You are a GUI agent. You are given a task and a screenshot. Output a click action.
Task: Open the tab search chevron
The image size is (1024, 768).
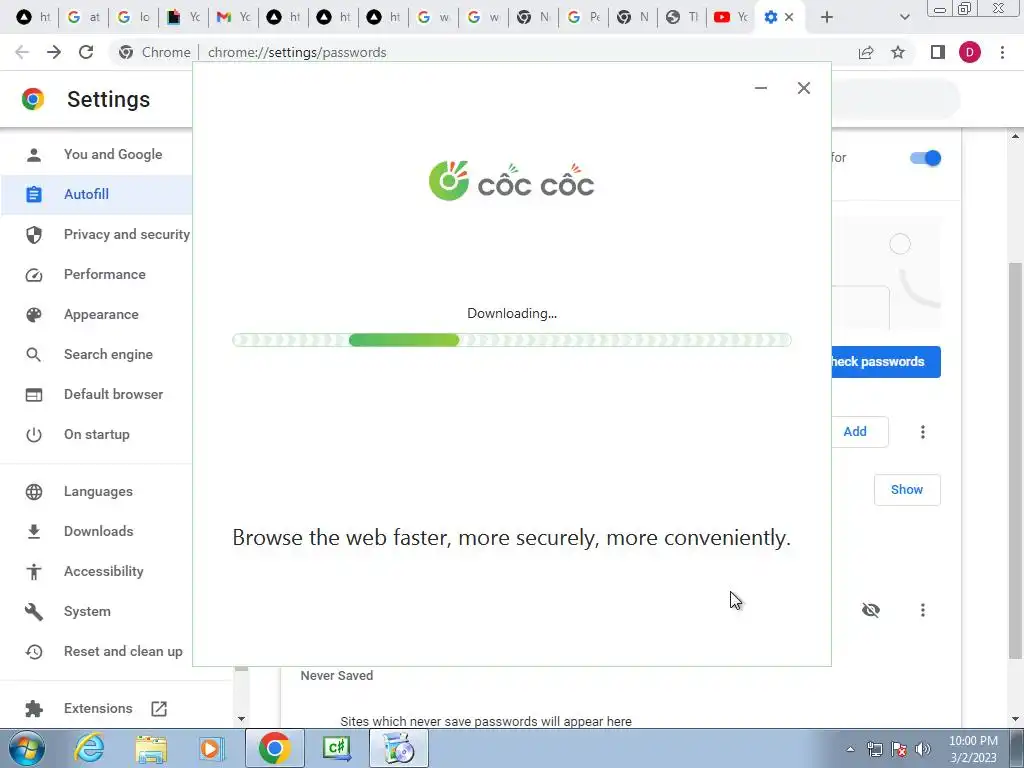tap(904, 17)
